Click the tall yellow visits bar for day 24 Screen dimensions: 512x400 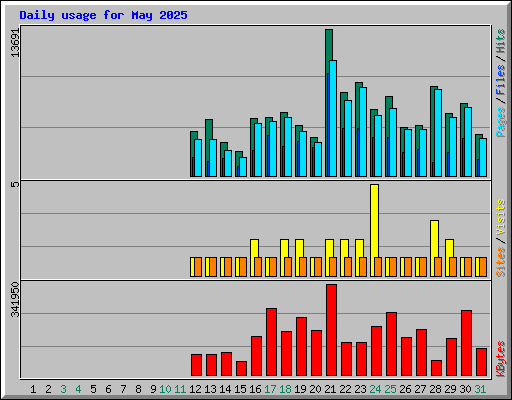374,220
